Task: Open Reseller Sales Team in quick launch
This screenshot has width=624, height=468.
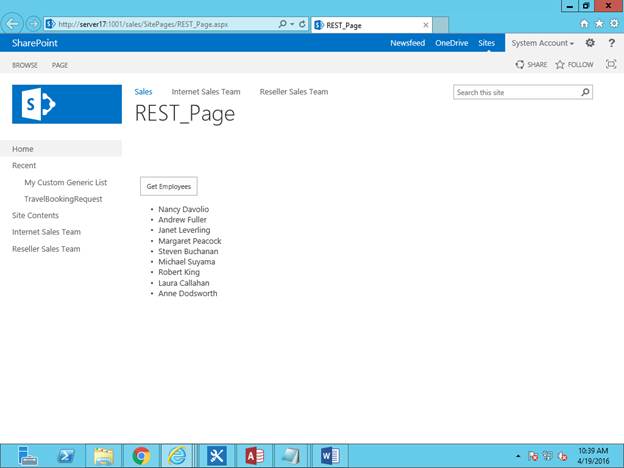Action: coord(46,249)
